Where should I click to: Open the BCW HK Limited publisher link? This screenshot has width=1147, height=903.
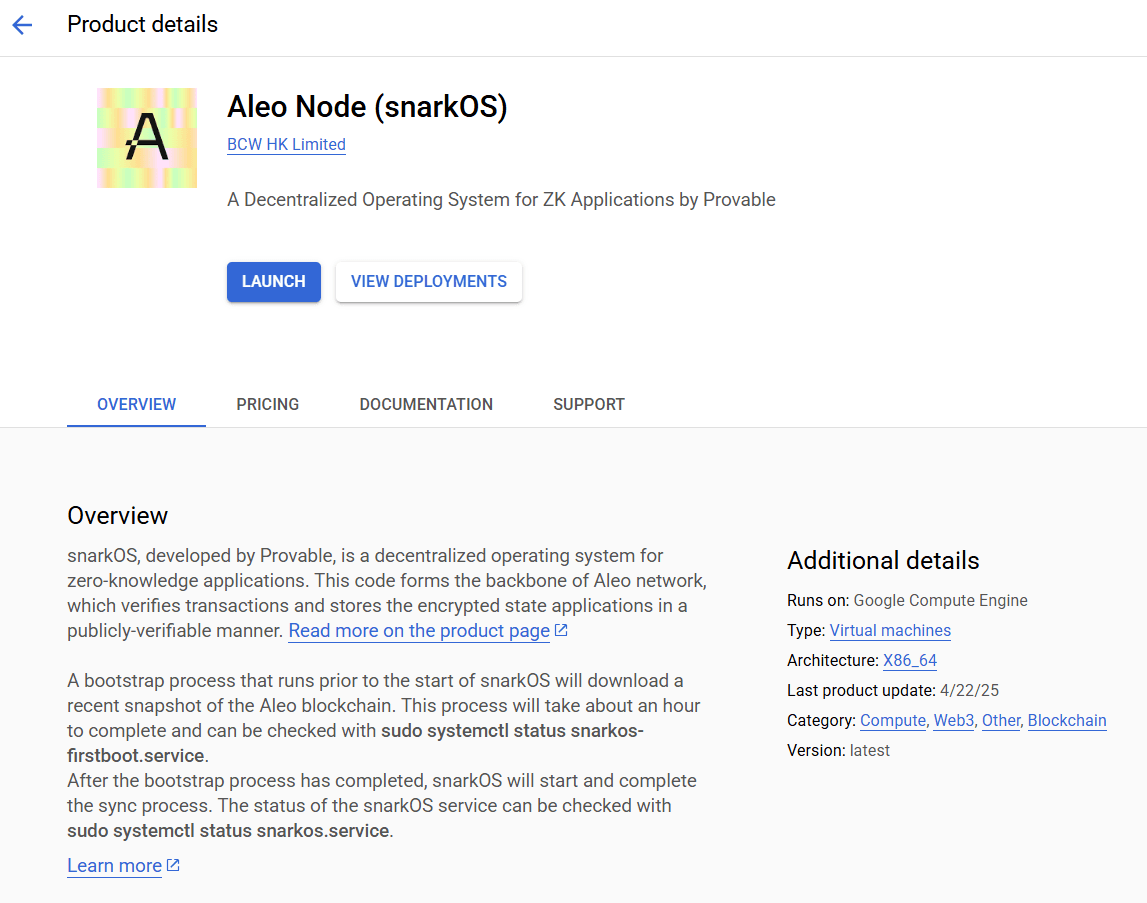point(286,144)
